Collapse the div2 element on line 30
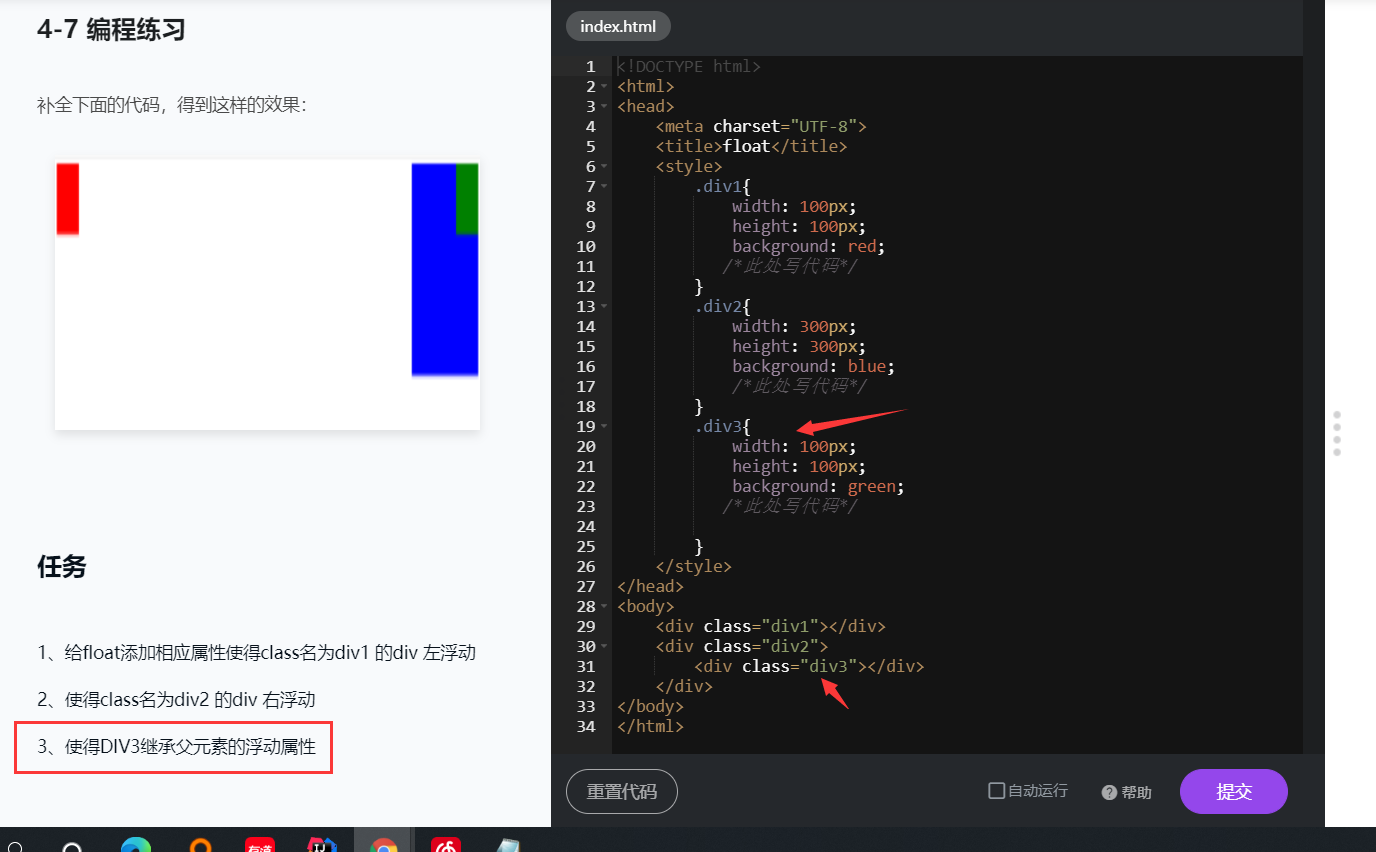 [x=604, y=646]
